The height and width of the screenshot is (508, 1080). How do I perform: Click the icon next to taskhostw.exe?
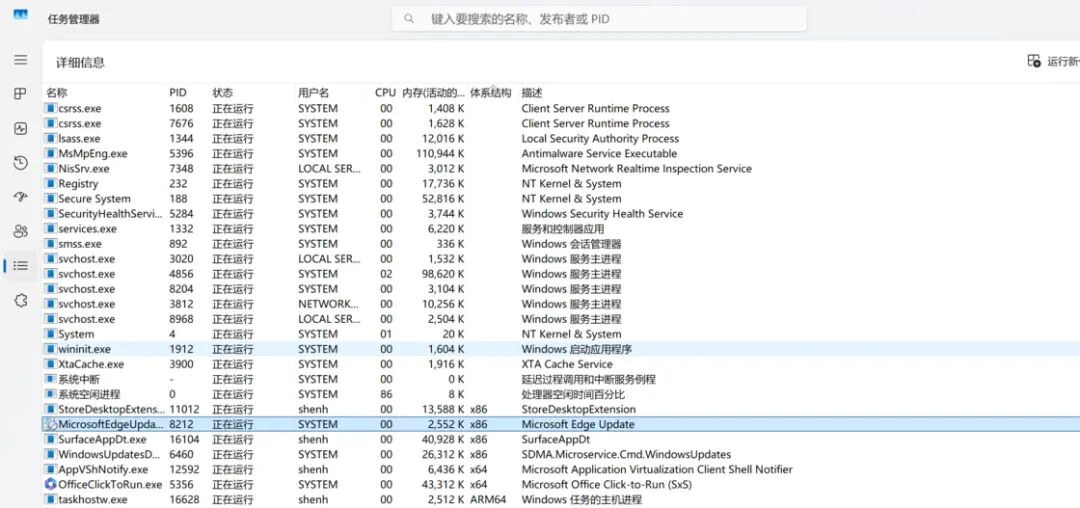click(x=50, y=499)
